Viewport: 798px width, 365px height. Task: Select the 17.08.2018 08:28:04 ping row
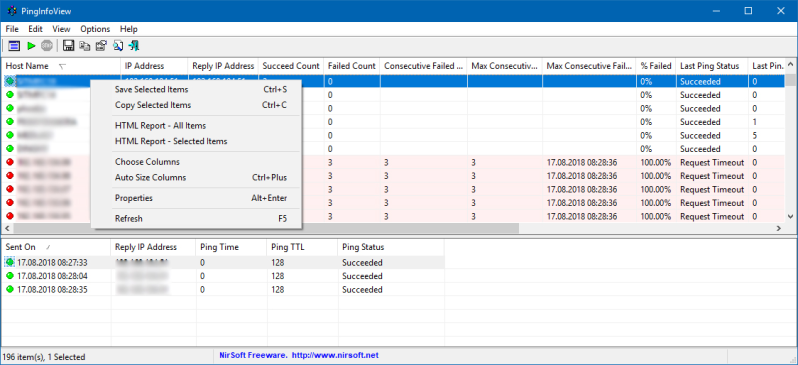tap(223, 276)
